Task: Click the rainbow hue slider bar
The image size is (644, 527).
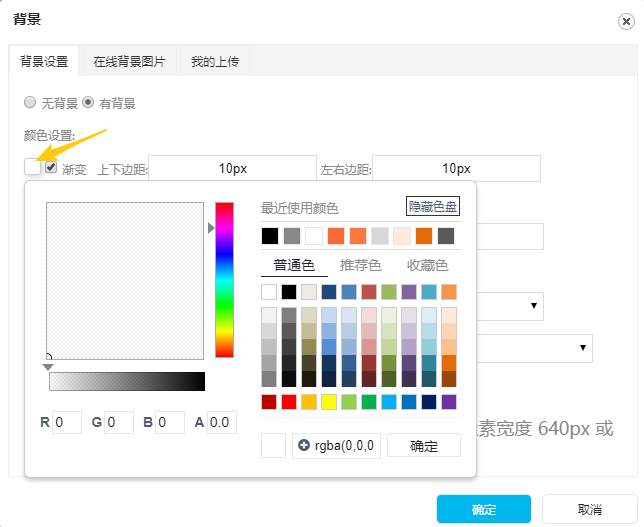Action: (224, 279)
